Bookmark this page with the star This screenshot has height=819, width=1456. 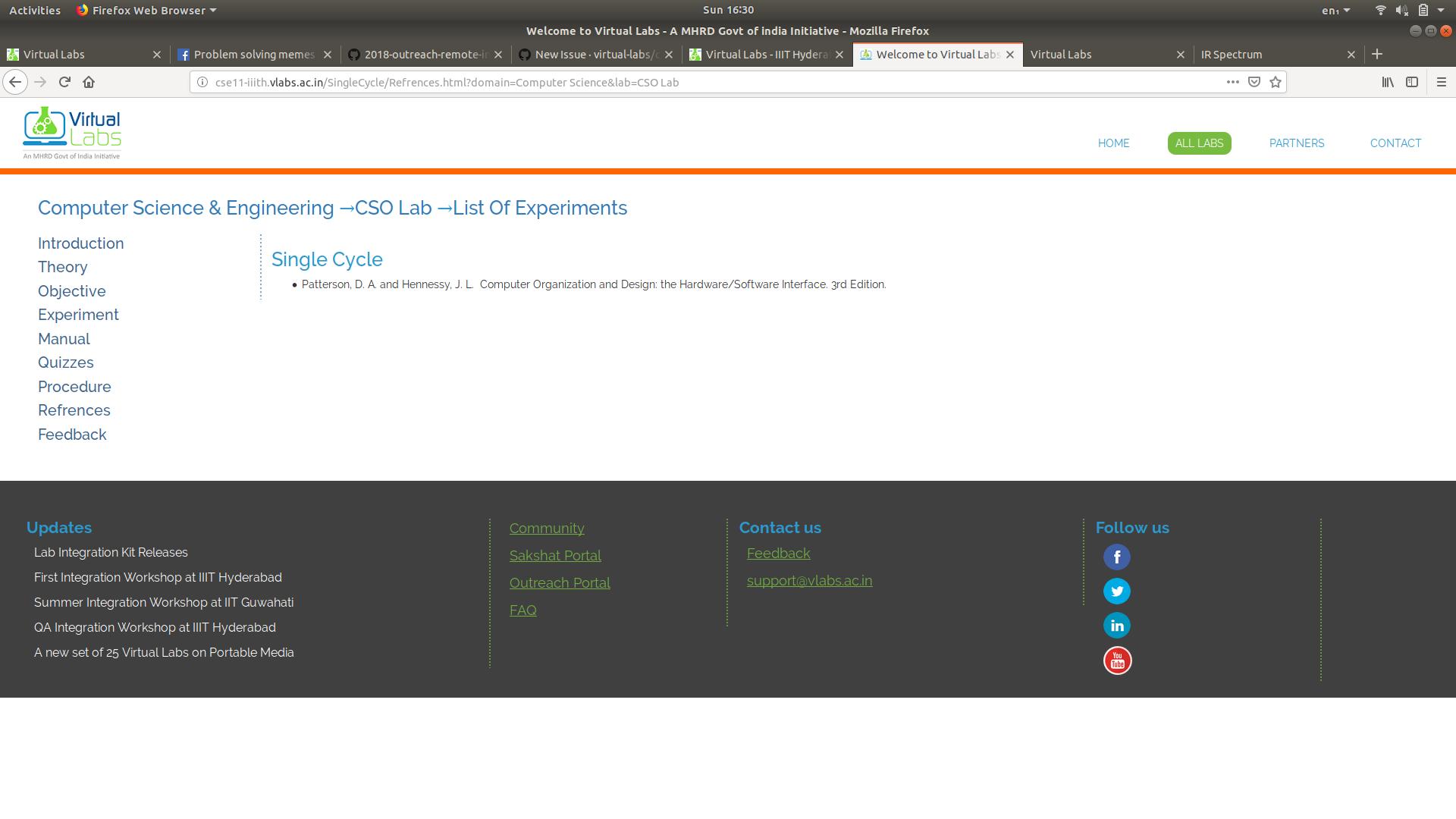[1276, 82]
